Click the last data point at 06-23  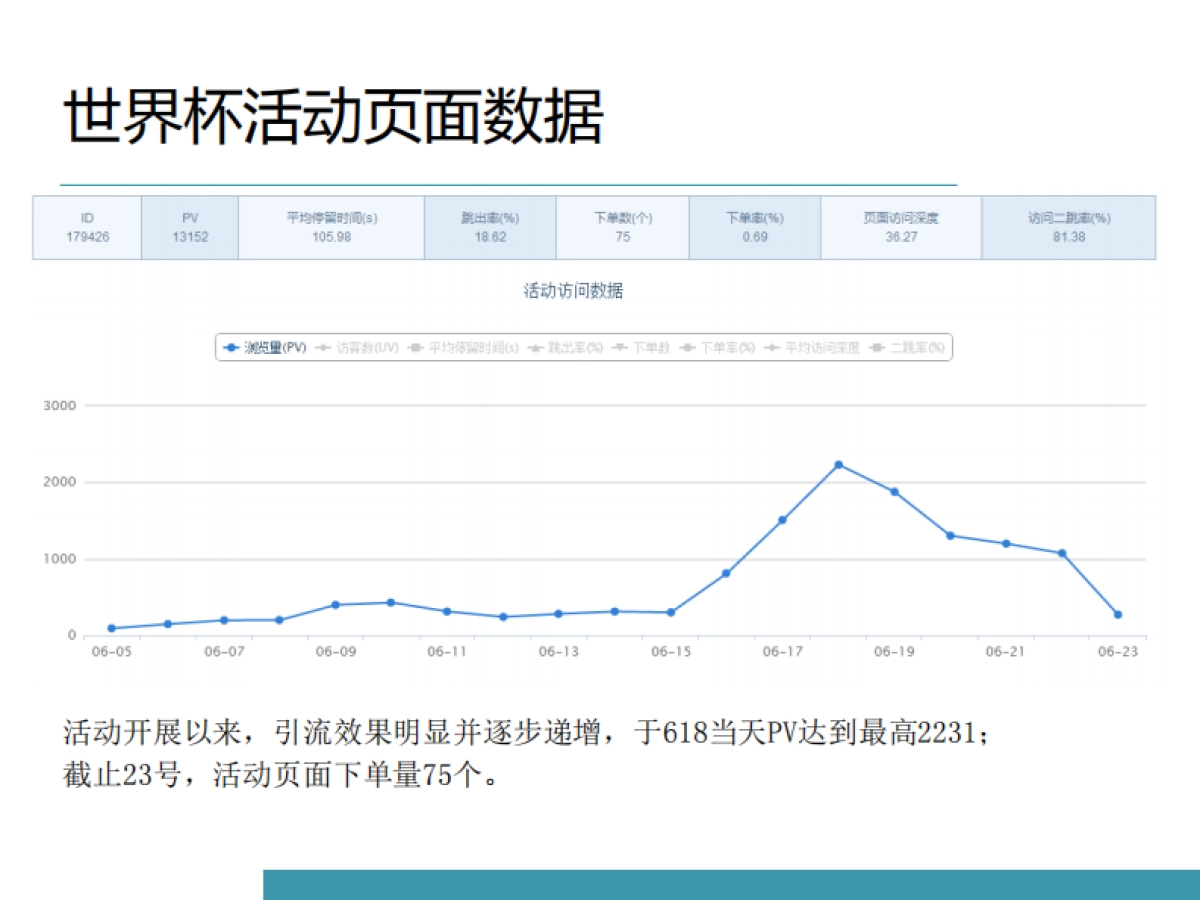pyautogui.click(x=1116, y=614)
